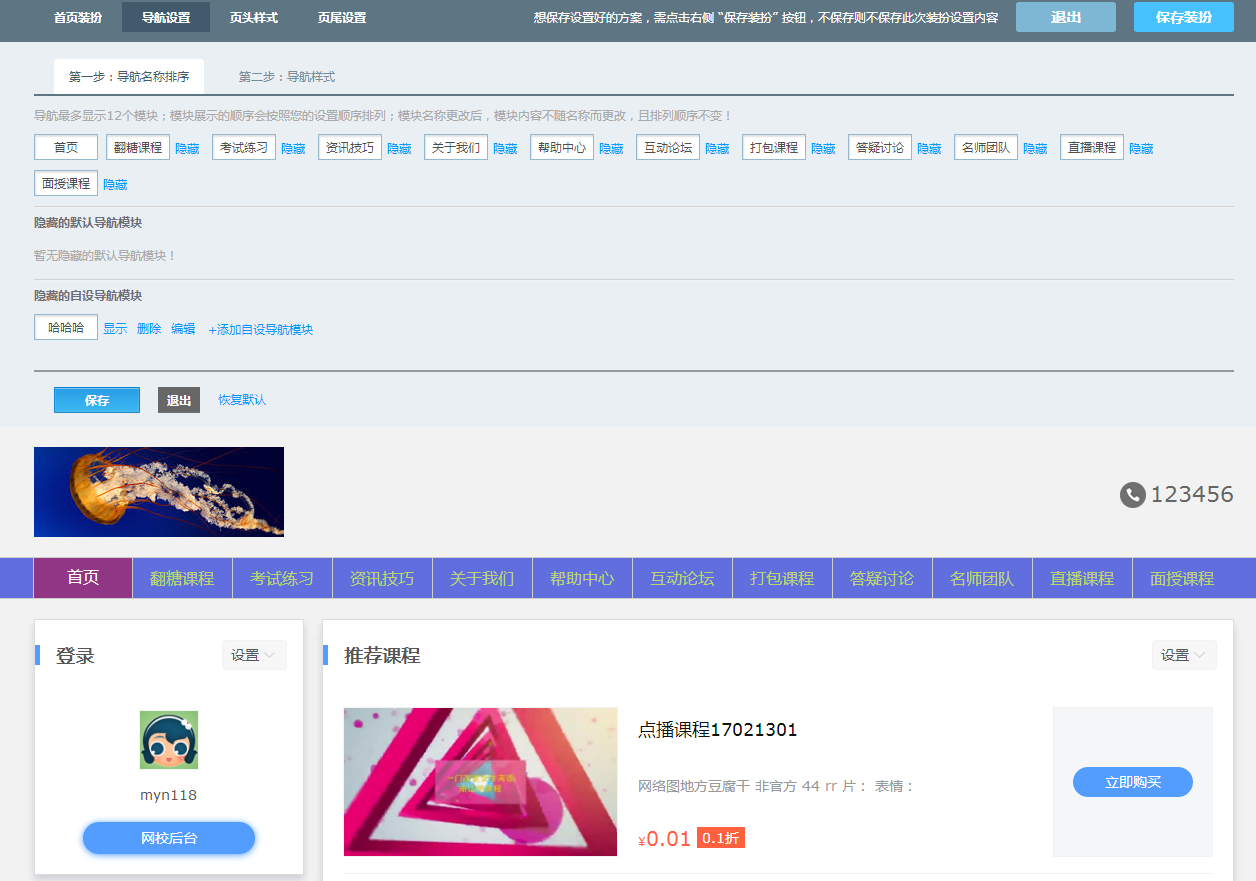Click the phone icon beside 123456
The height and width of the screenshot is (881, 1256).
pyautogui.click(x=1132, y=494)
